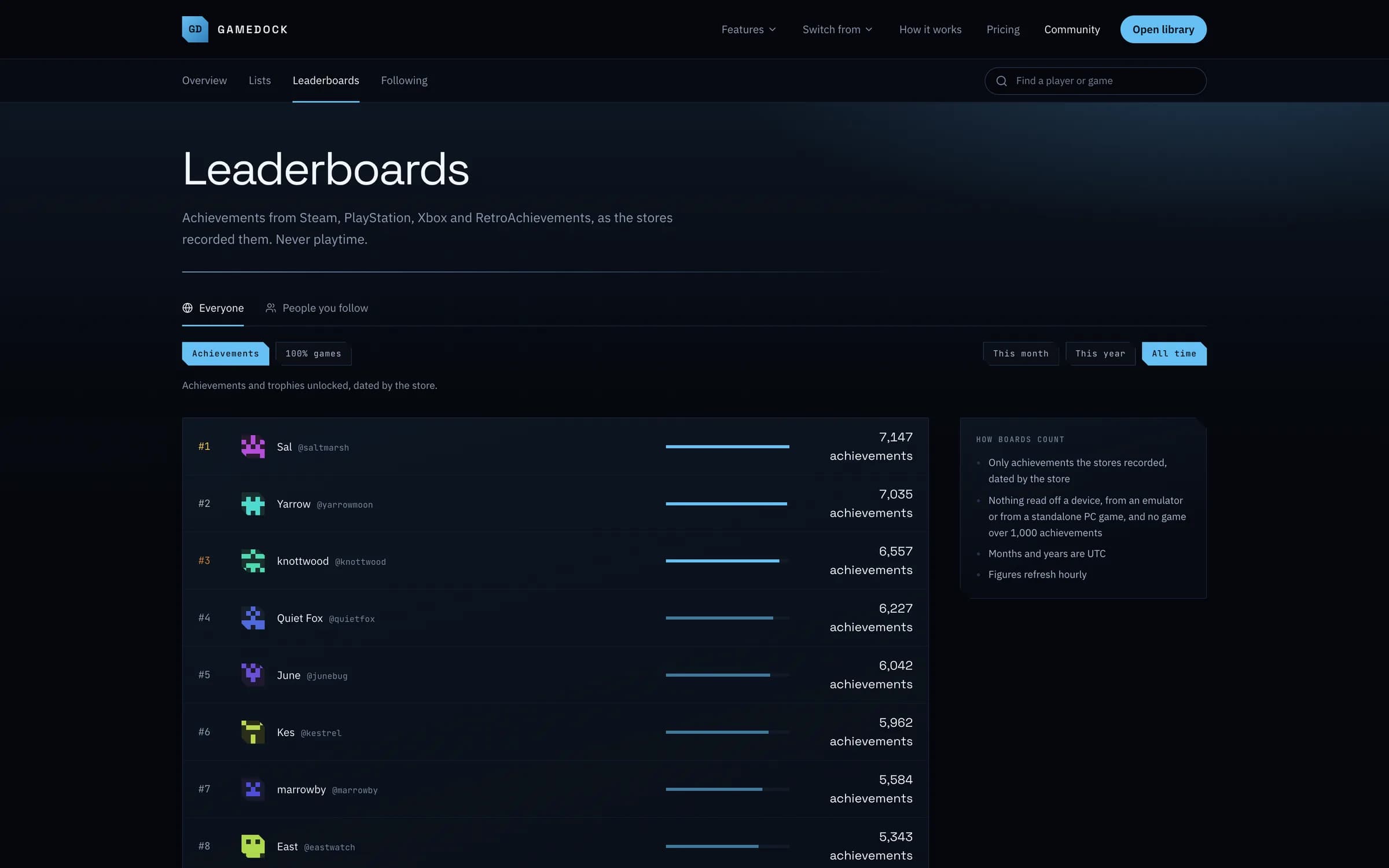Go to How it works page
Image resolution: width=1389 pixels, height=868 pixels.
tap(930, 30)
